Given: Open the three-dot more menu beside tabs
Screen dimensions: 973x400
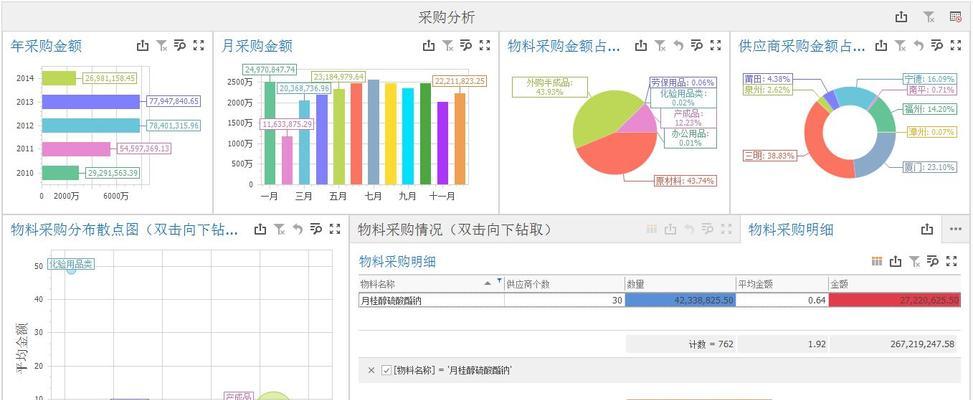Looking at the screenshot, I should click(x=956, y=229).
